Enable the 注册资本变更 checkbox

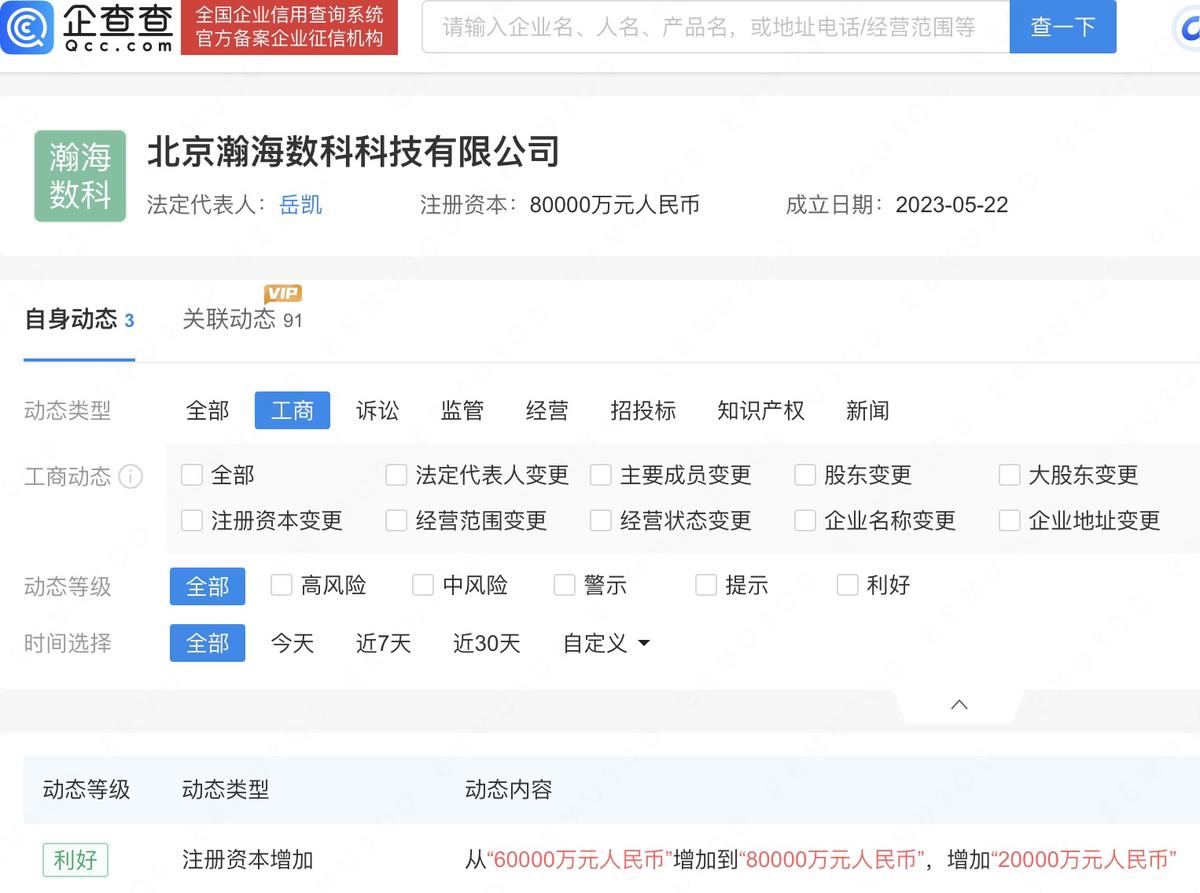coord(191,520)
